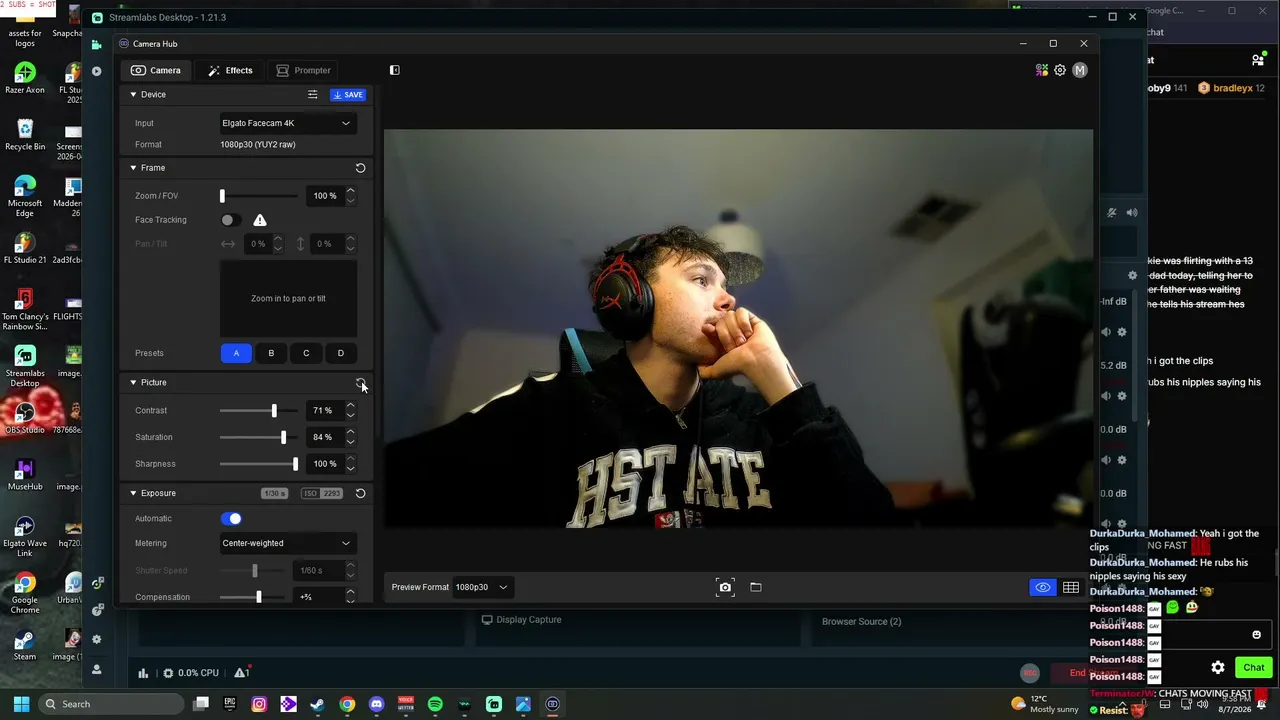Screen dimensions: 1280x720
Task: Open the Windows Start menu
Action: [x=21, y=704]
